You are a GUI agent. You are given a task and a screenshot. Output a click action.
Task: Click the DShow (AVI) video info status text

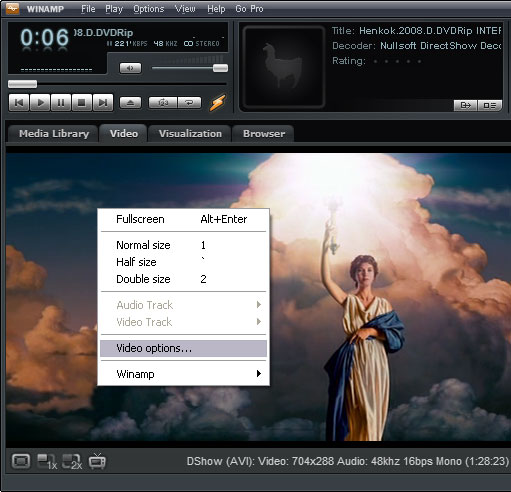coord(348,461)
